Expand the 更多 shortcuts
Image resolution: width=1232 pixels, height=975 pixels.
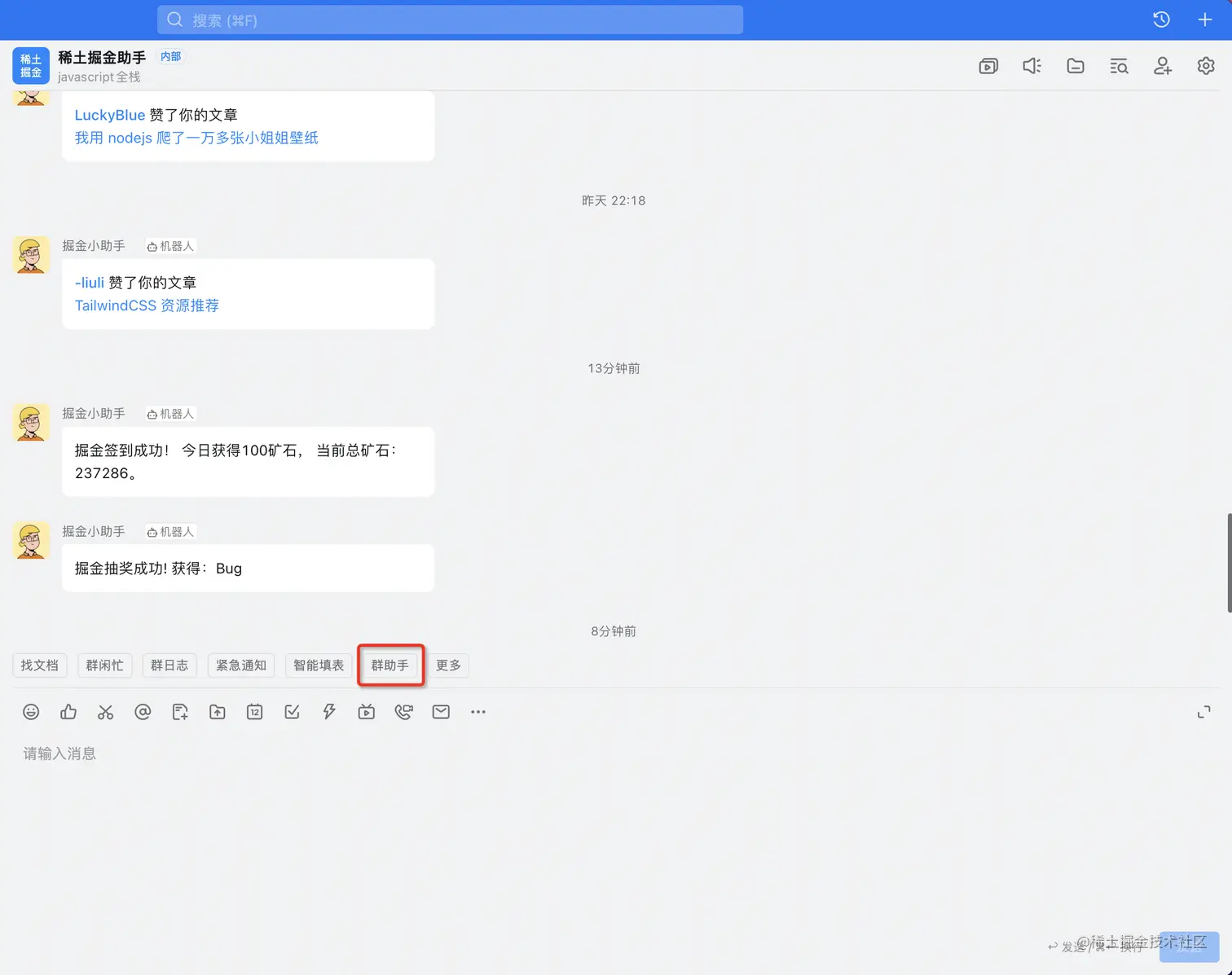click(448, 665)
